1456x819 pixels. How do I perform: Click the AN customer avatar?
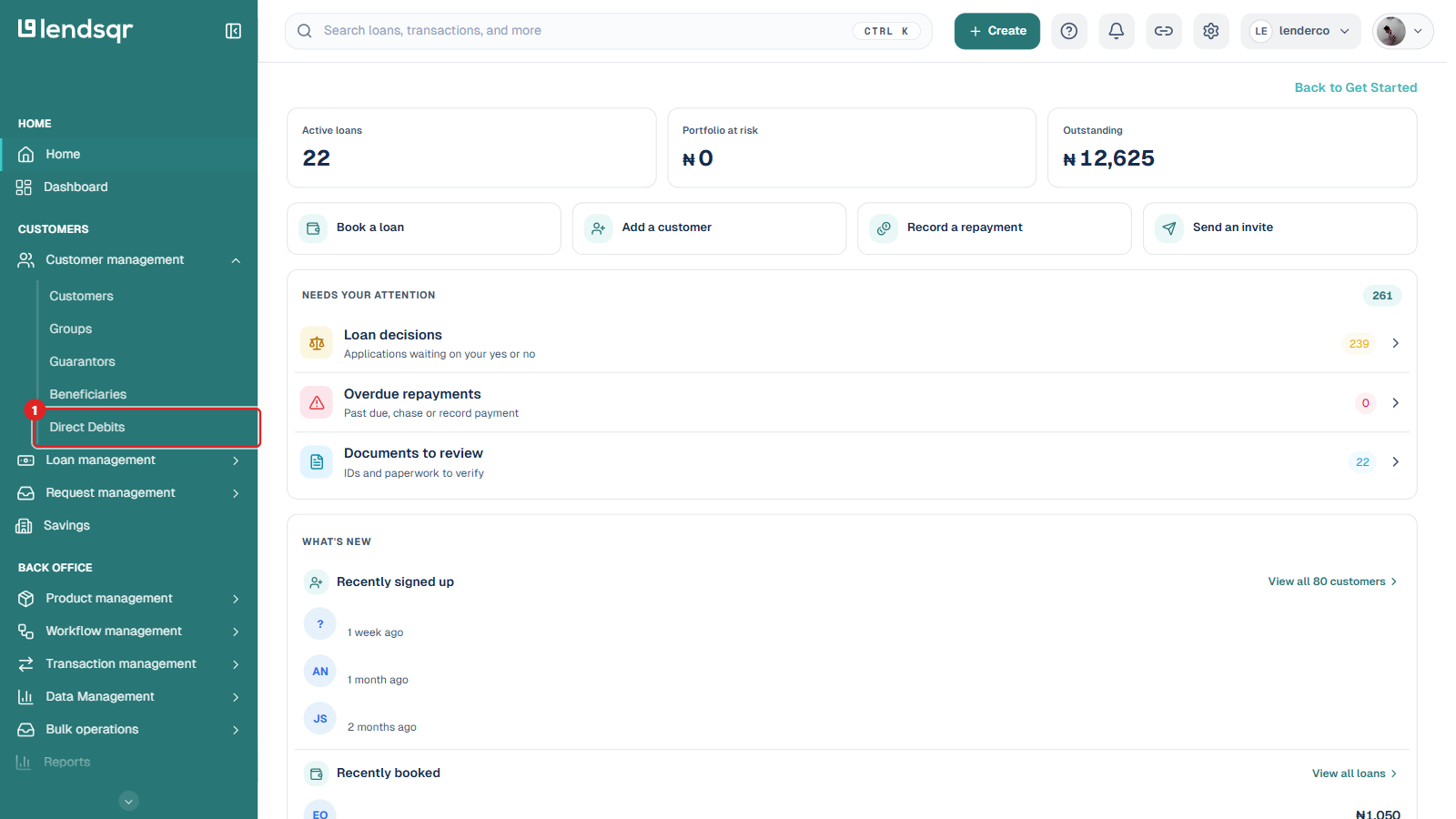320,672
